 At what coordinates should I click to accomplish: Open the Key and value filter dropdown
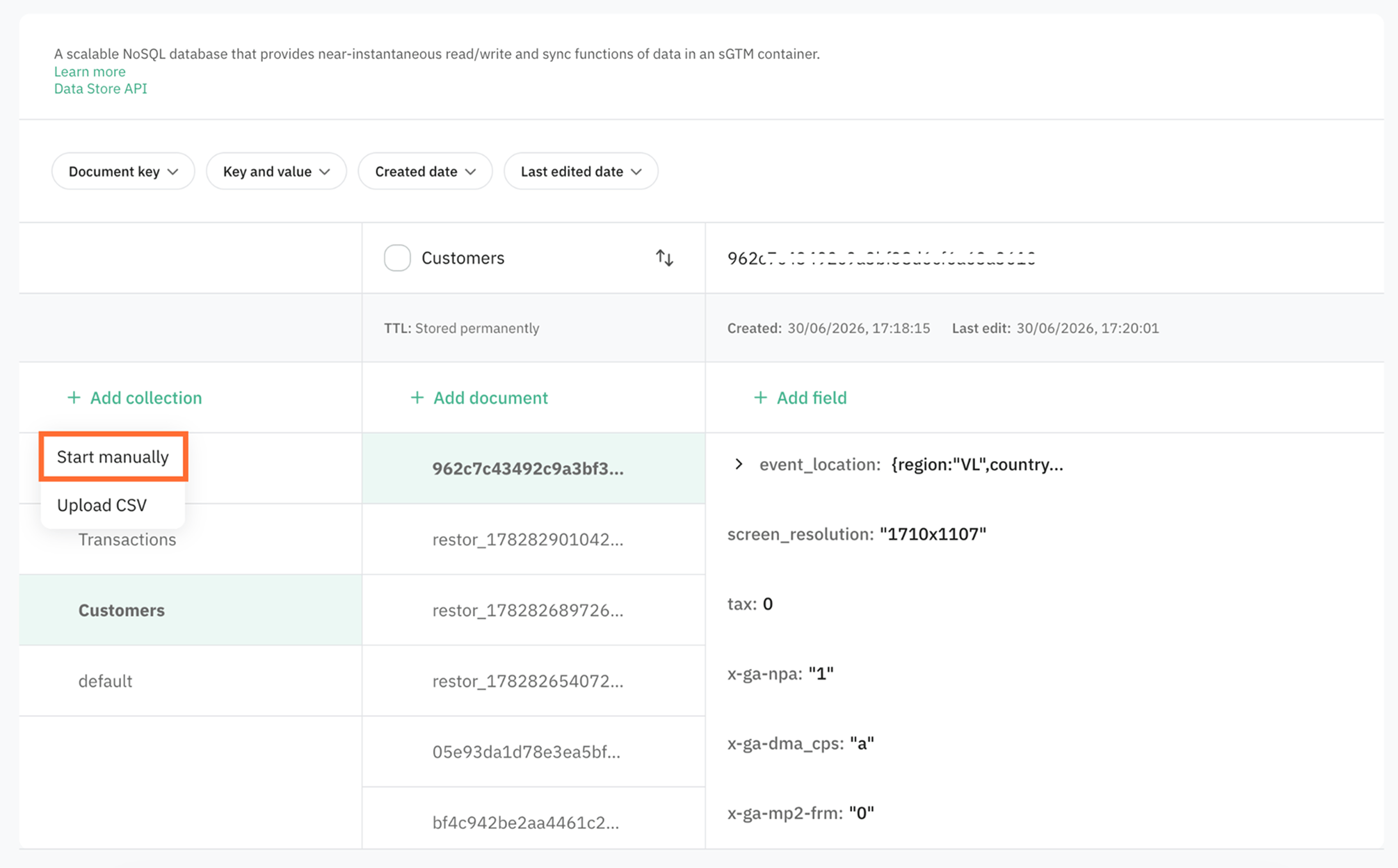(x=276, y=171)
